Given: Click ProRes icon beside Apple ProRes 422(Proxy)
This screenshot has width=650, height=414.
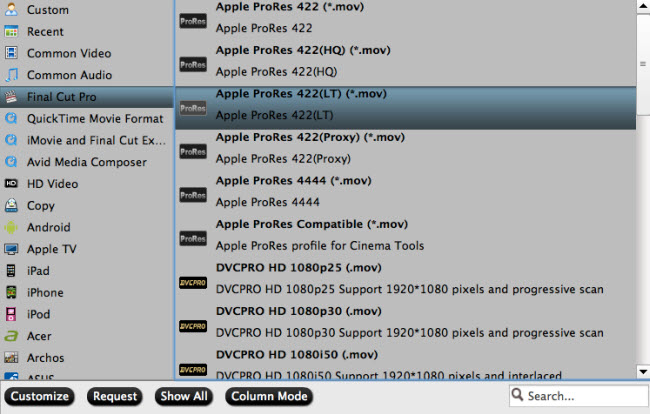Looking at the screenshot, I should 193,152.
